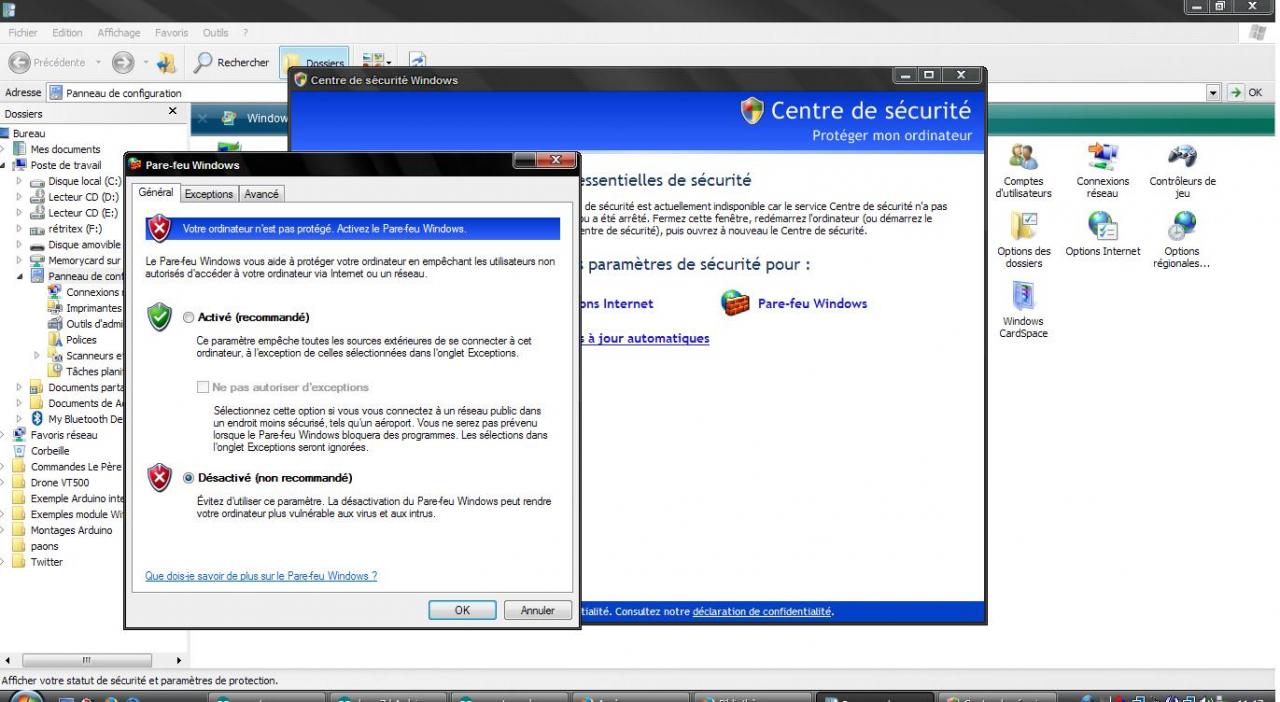Open the Favoris menu
This screenshot has height=702, width=1280.
[x=172, y=33]
